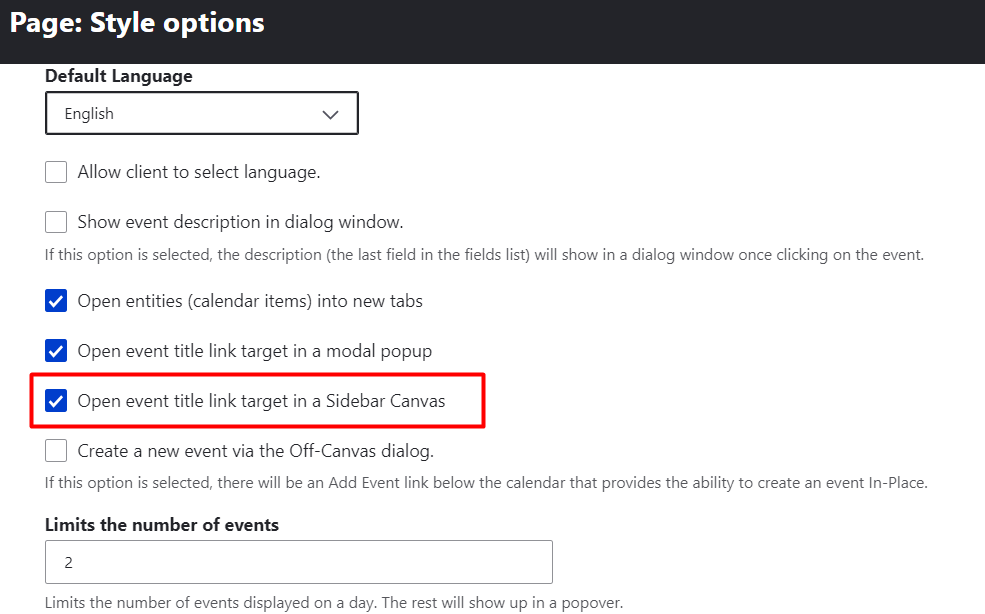Click the description text about the popover limit
Image resolution: width=985 pixels, height=614 pixels.
pos(333,602)
